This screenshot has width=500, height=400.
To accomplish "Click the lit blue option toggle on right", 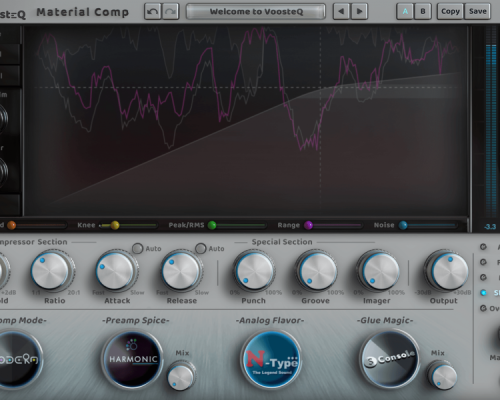I will 483,293.
